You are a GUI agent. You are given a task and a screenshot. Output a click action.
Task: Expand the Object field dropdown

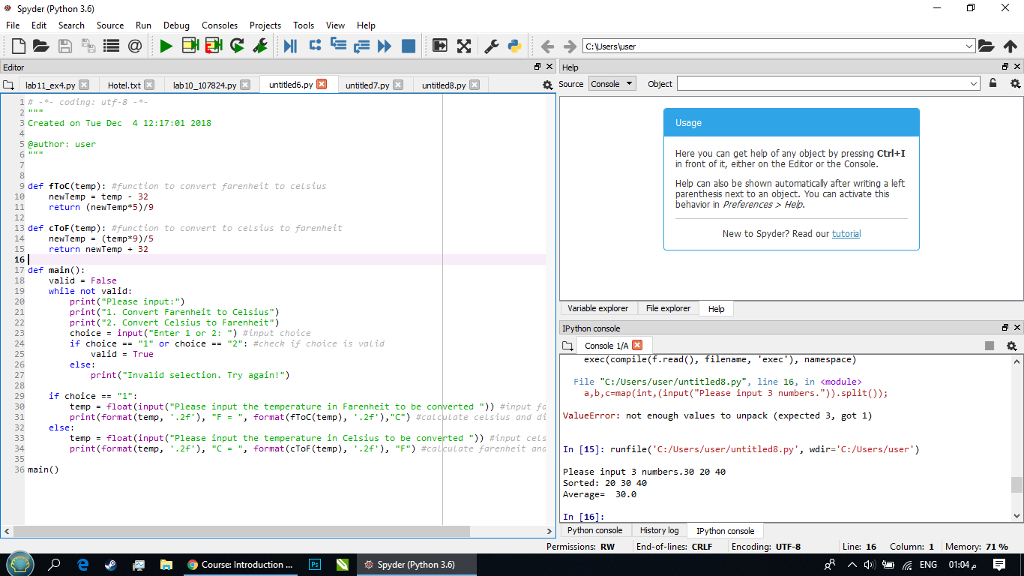click(x=973, y=84)
